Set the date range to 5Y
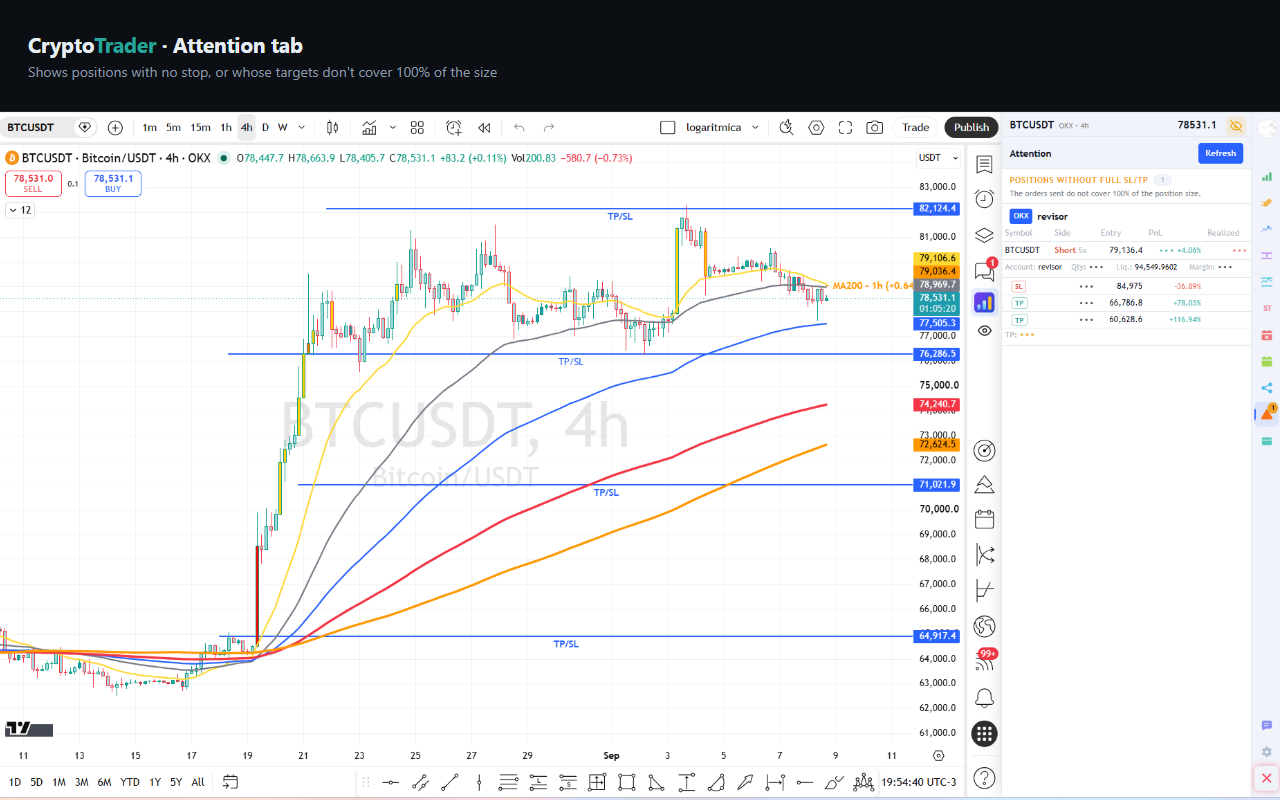Screen dimensions: 1280x800 tap(176, 782)
